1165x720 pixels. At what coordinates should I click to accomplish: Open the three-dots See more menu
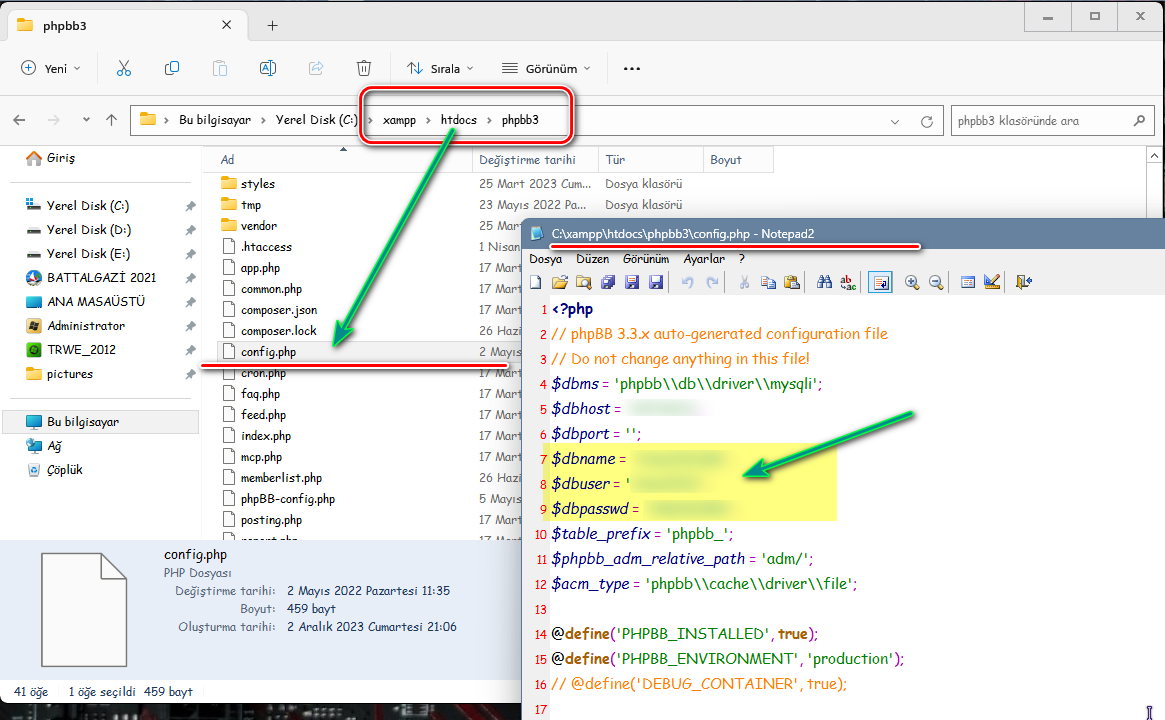pos(632,68)
